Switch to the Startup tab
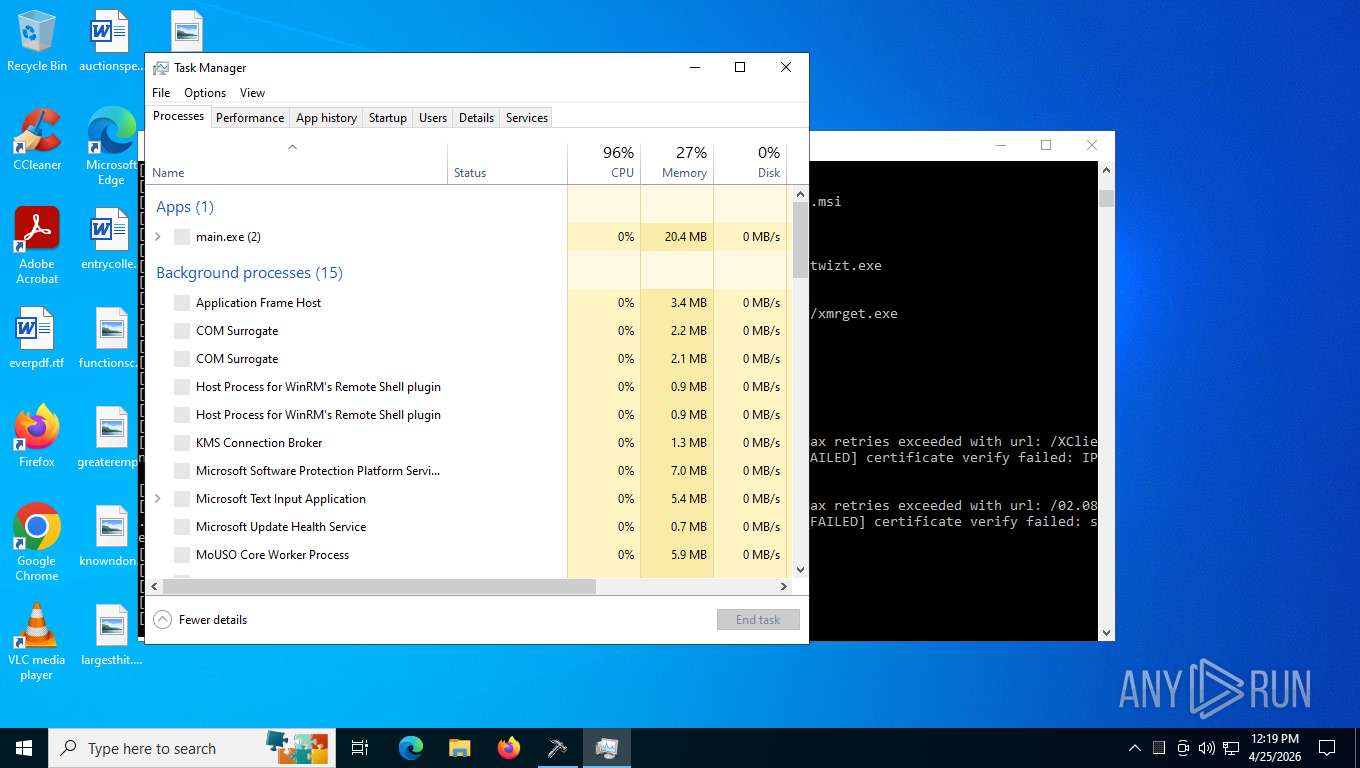 coord(388,118)
